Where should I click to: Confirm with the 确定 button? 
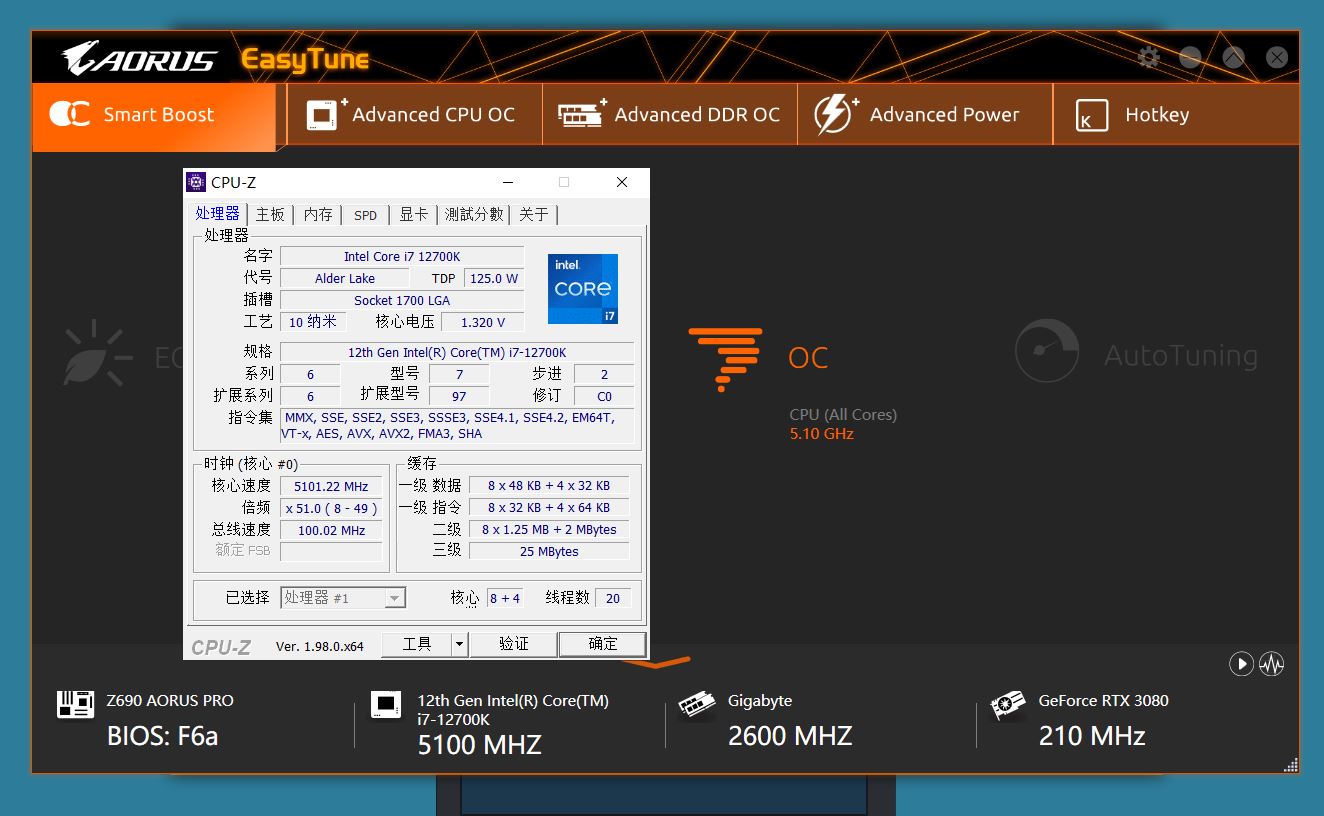[x=603, y=644]
